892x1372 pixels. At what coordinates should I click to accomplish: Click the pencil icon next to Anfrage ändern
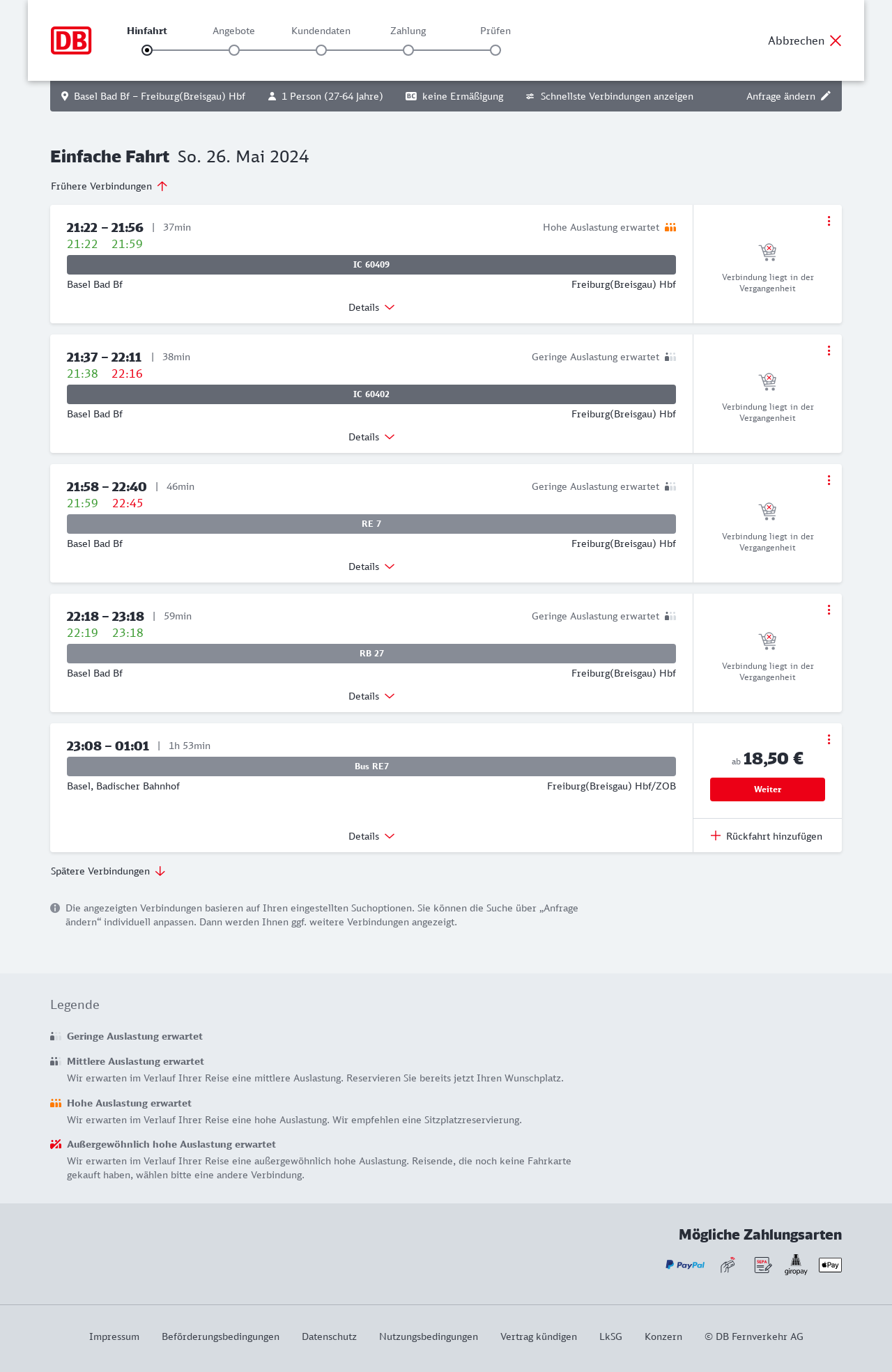coord(826,96)
